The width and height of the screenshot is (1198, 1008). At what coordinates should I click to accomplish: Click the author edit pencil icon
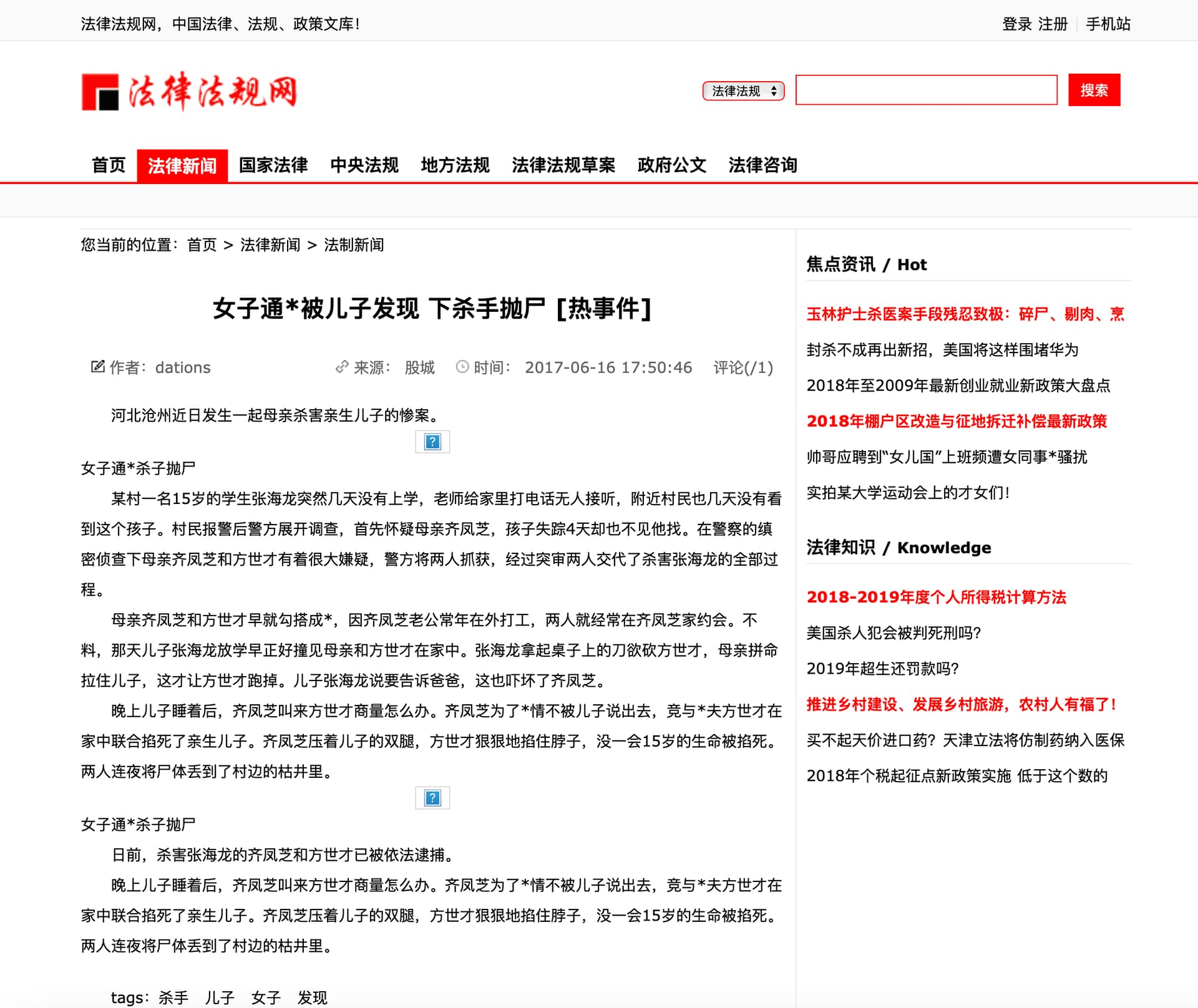coord(98,367)
